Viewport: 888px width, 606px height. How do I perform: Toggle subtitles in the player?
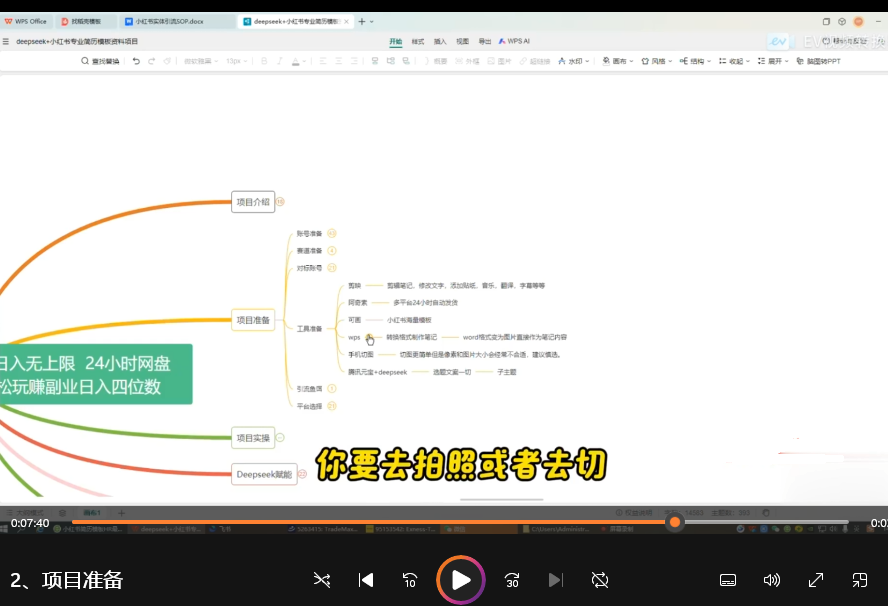[728, 580]
